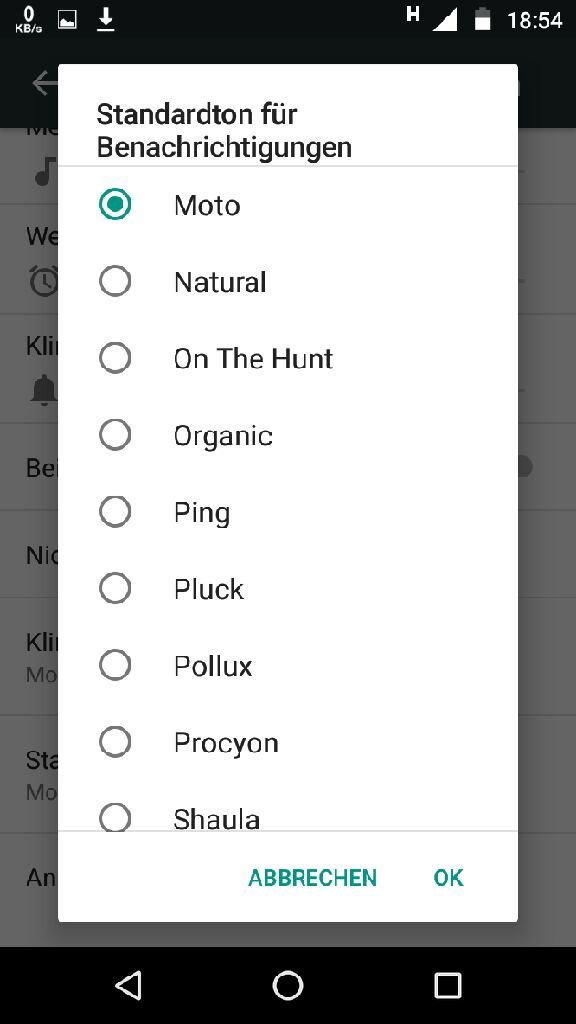Tap the download icon in the status bar
The height and width of the screenshot is (1024, 576).
(x=106, y=20)
